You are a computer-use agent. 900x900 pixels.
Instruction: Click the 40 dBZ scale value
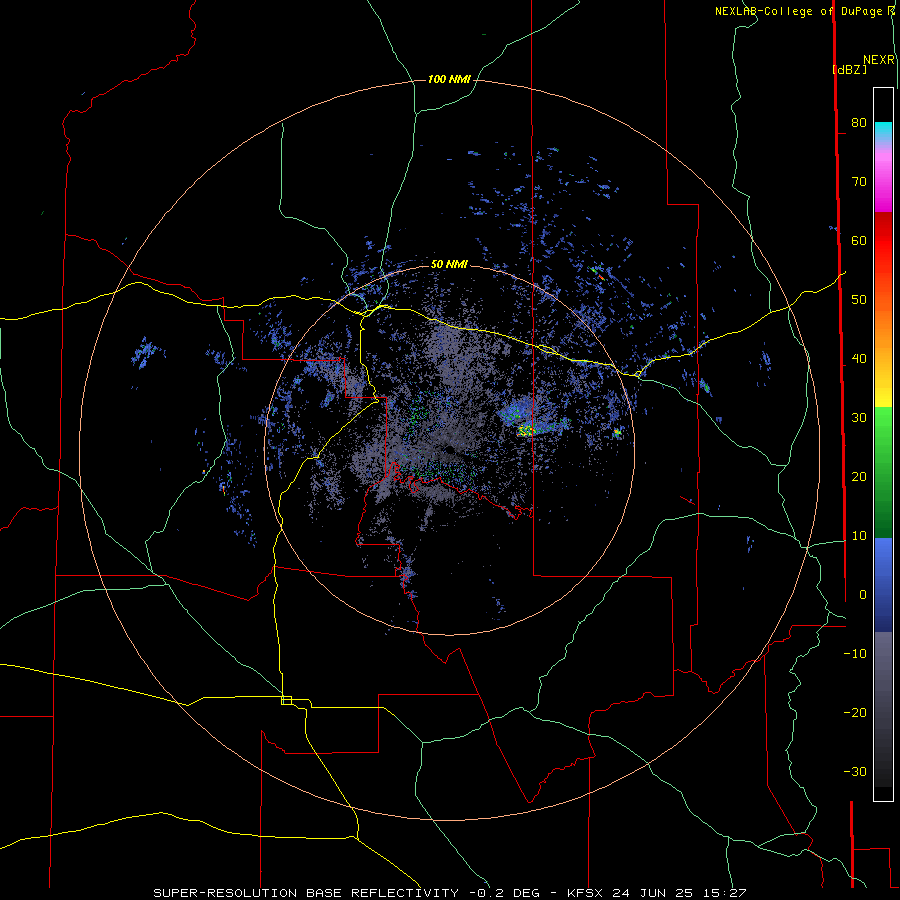pyautogui.click(x=859, y=359)
